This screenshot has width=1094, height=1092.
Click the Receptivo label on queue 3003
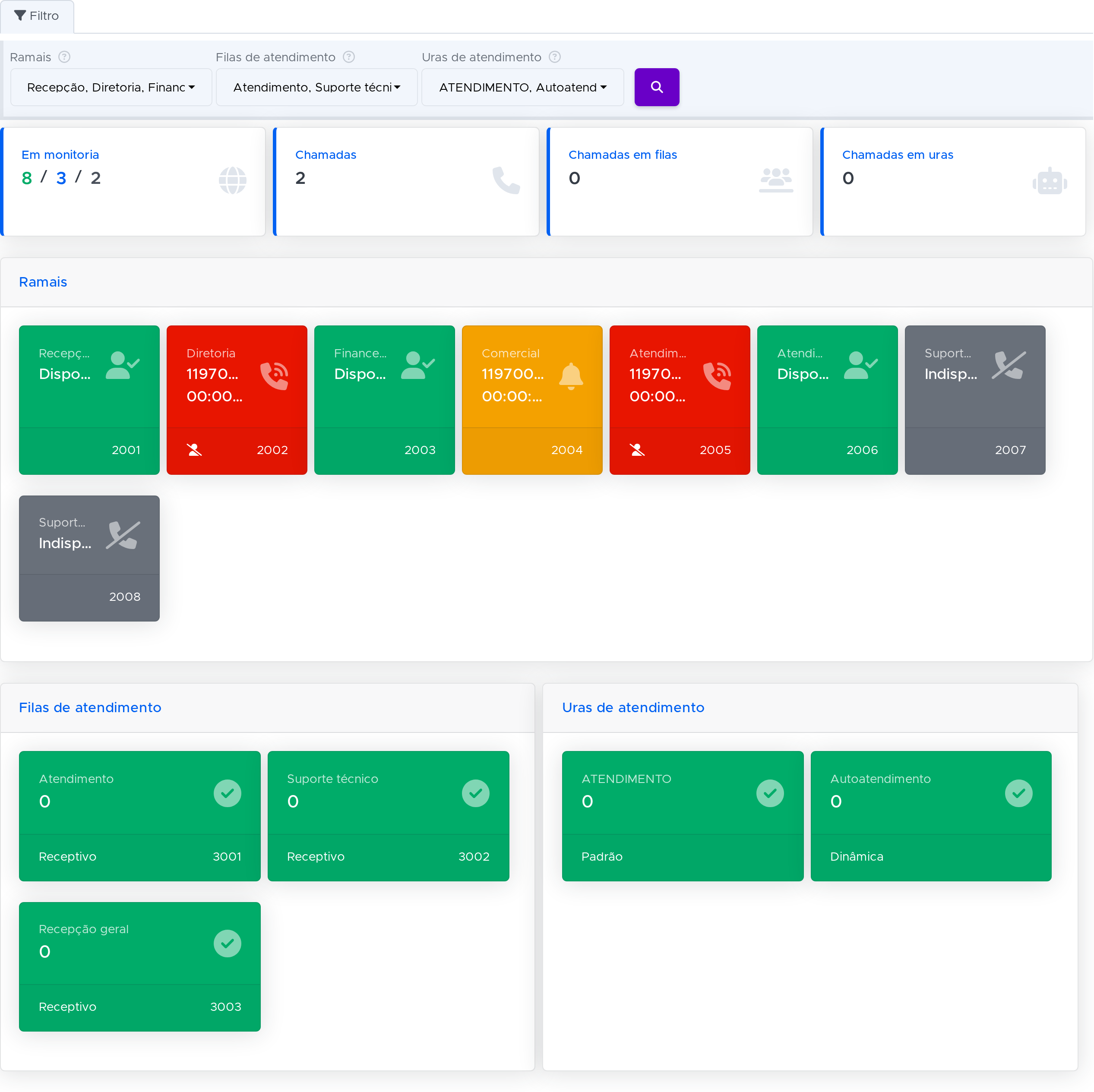67,1006
